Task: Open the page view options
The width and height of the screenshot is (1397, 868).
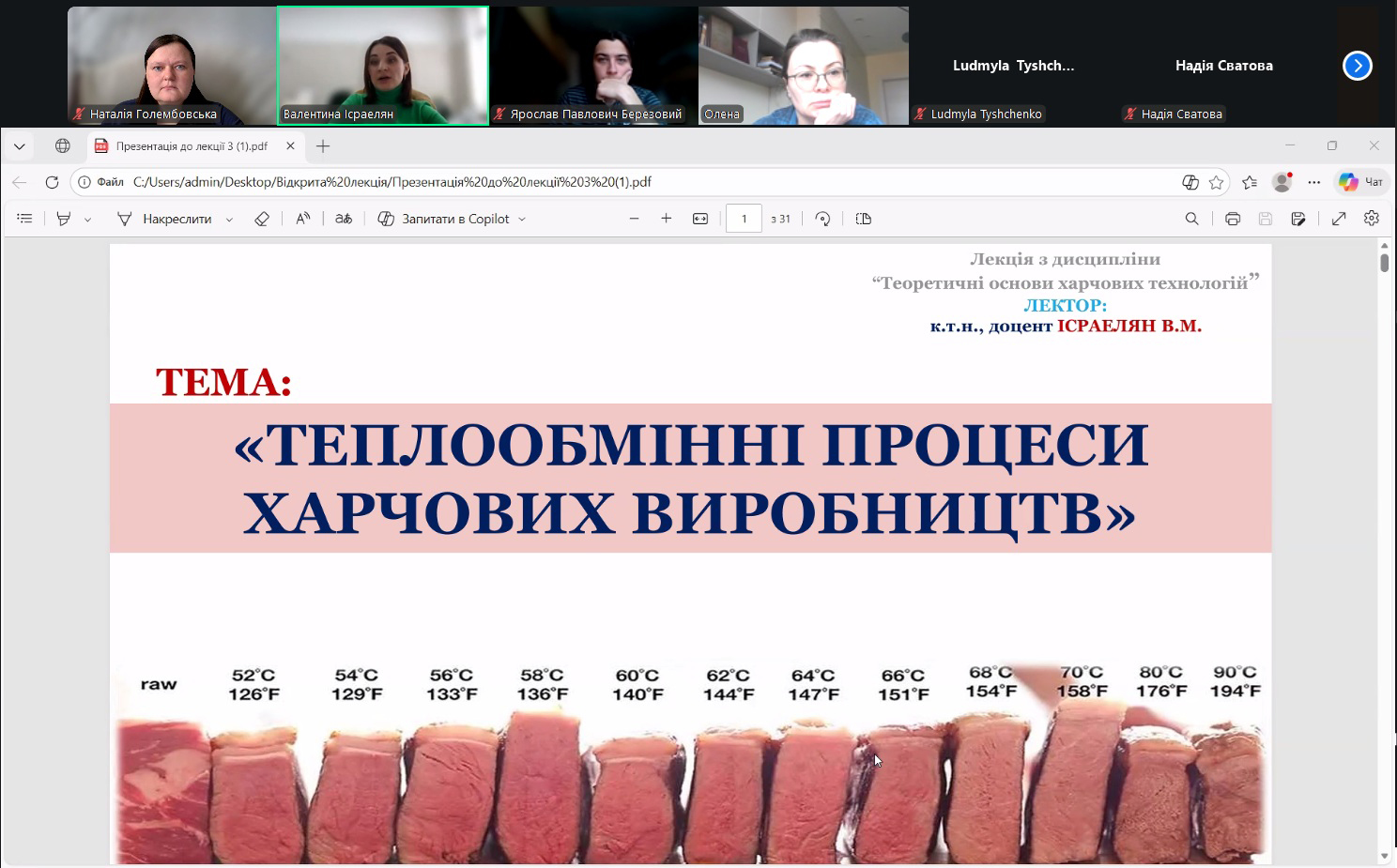Action: 864,219
